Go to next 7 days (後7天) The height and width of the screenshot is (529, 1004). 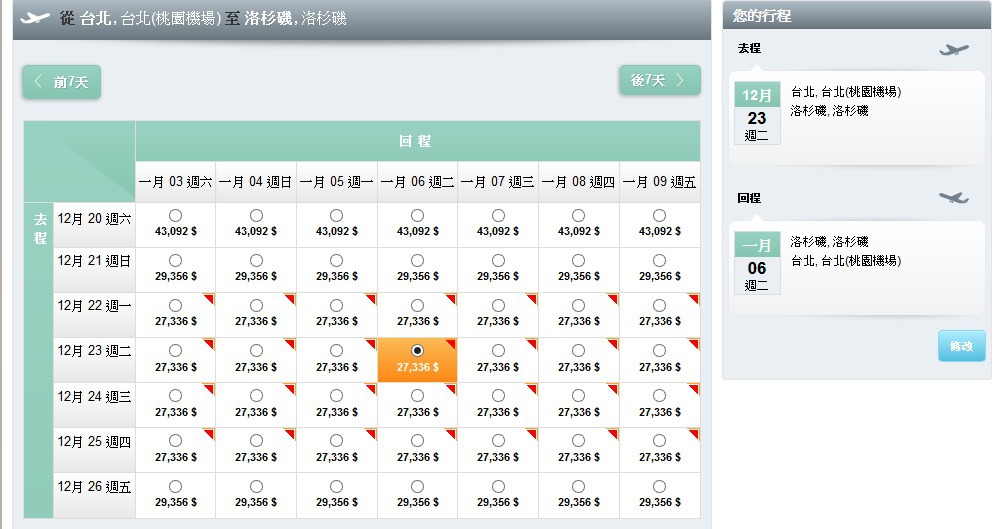[x=660, y=80]
